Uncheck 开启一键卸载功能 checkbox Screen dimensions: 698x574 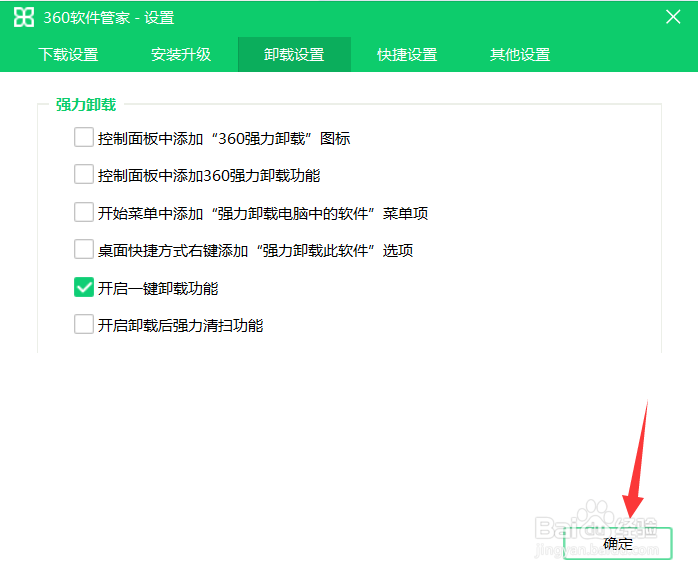84,287
